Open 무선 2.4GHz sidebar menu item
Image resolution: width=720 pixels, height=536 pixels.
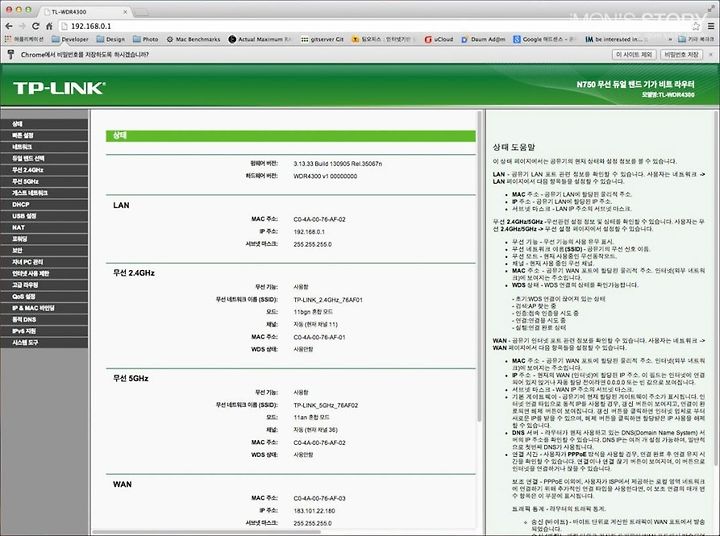[x=44, y=169]
